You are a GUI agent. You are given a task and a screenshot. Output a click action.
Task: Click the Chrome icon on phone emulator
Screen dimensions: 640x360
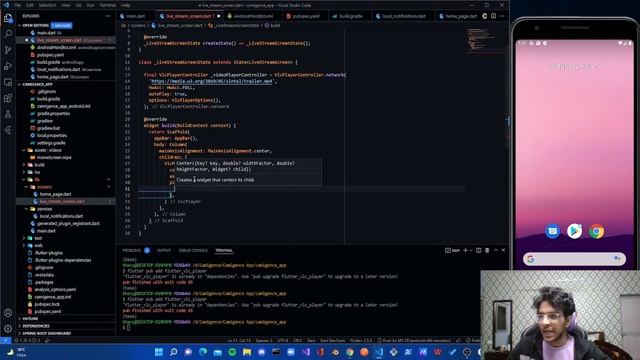tap(596, 231)
